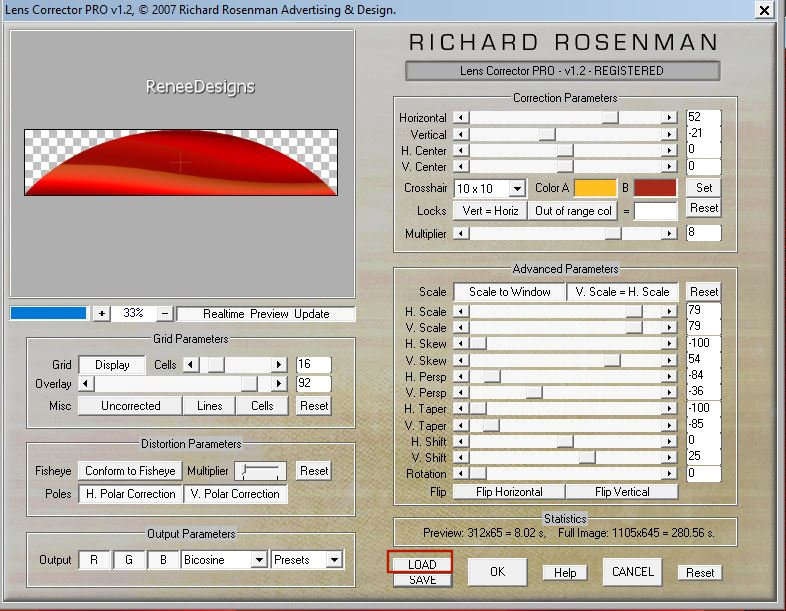Click the LOAD button

[422, 564]
